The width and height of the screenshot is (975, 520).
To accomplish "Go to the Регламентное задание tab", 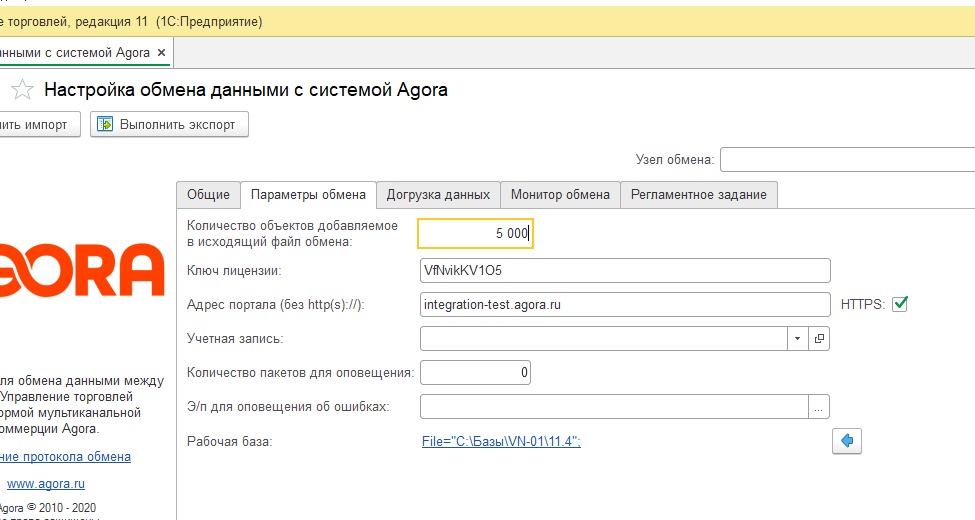I will [698, 194].
